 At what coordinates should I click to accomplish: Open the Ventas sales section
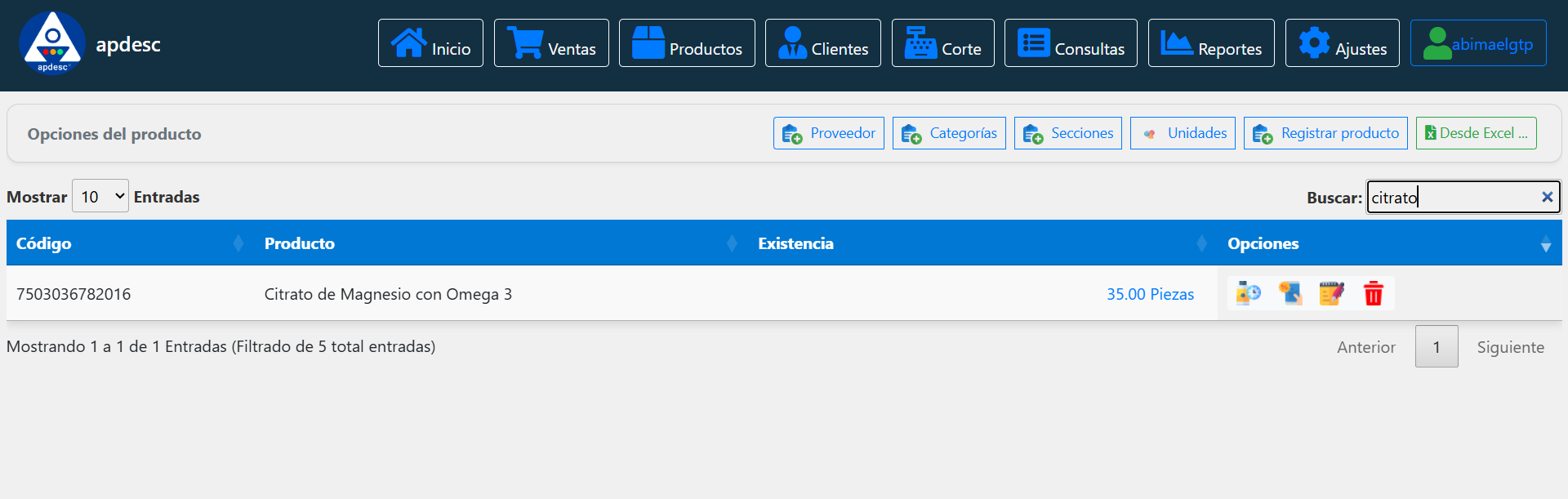click(x=551, y=43)
